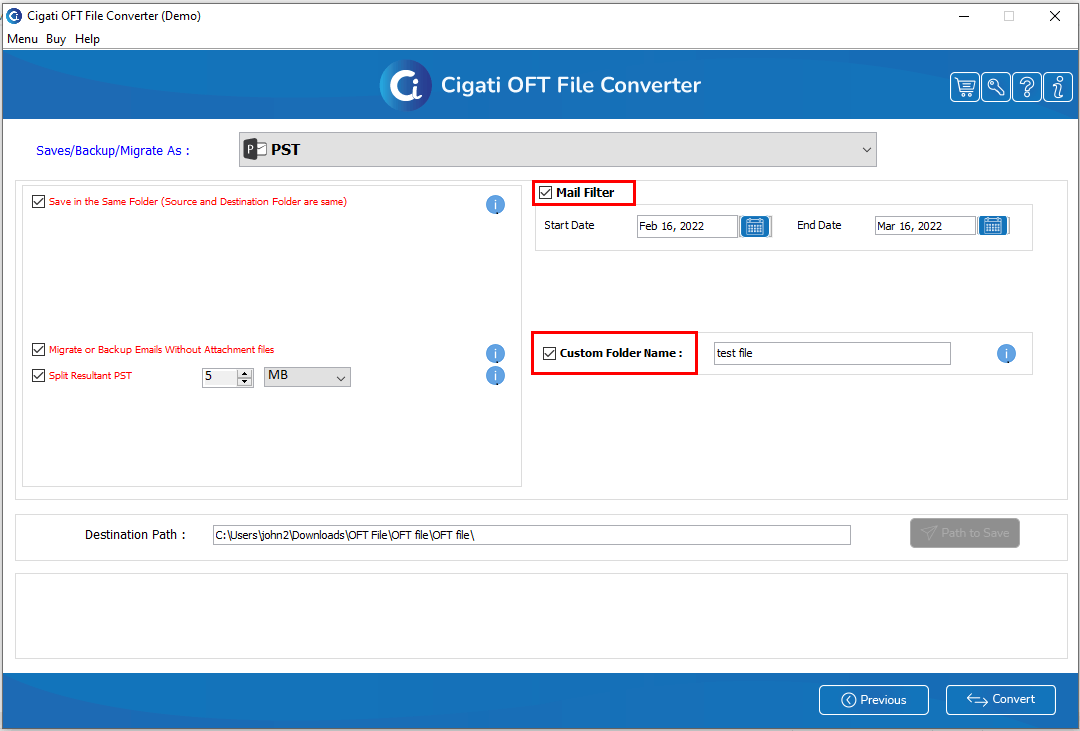Open the Buy menu
The image size is (1080, 731).
(56, 39)
